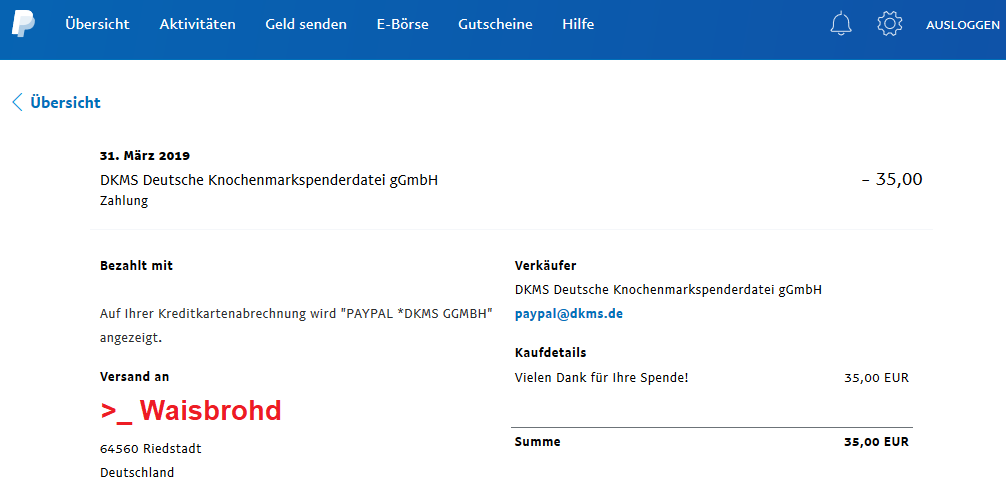Open the Geld senden menu item

point(306,24)
